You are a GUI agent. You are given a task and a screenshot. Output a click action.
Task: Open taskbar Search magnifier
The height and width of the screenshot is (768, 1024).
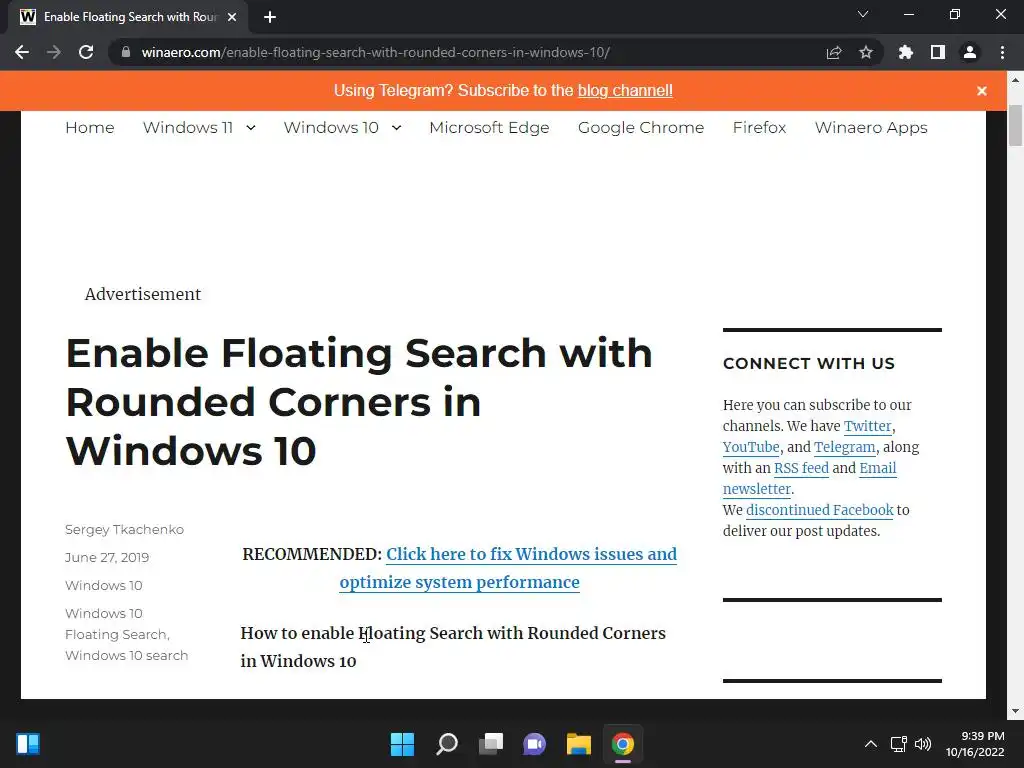[x=447, y=744]
